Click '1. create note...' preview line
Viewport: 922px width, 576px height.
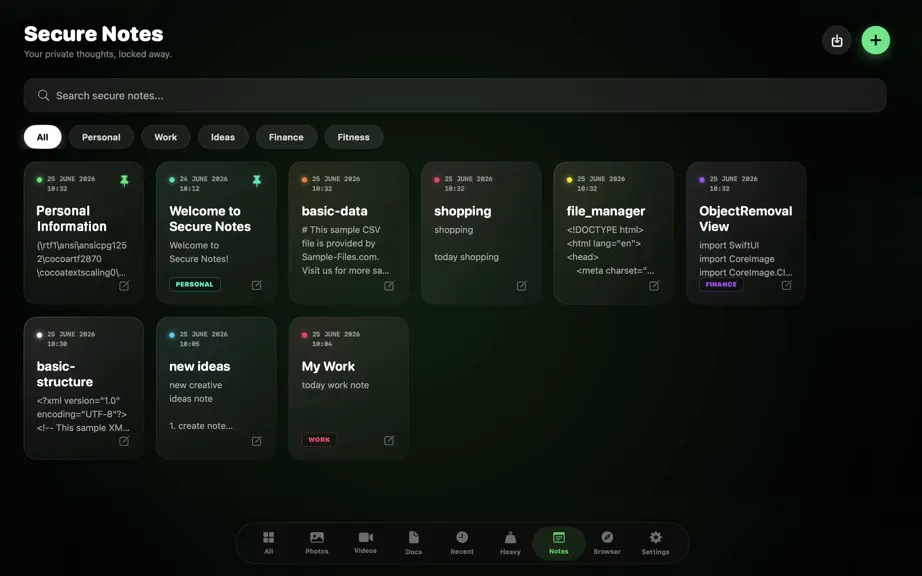pos(201,426)
